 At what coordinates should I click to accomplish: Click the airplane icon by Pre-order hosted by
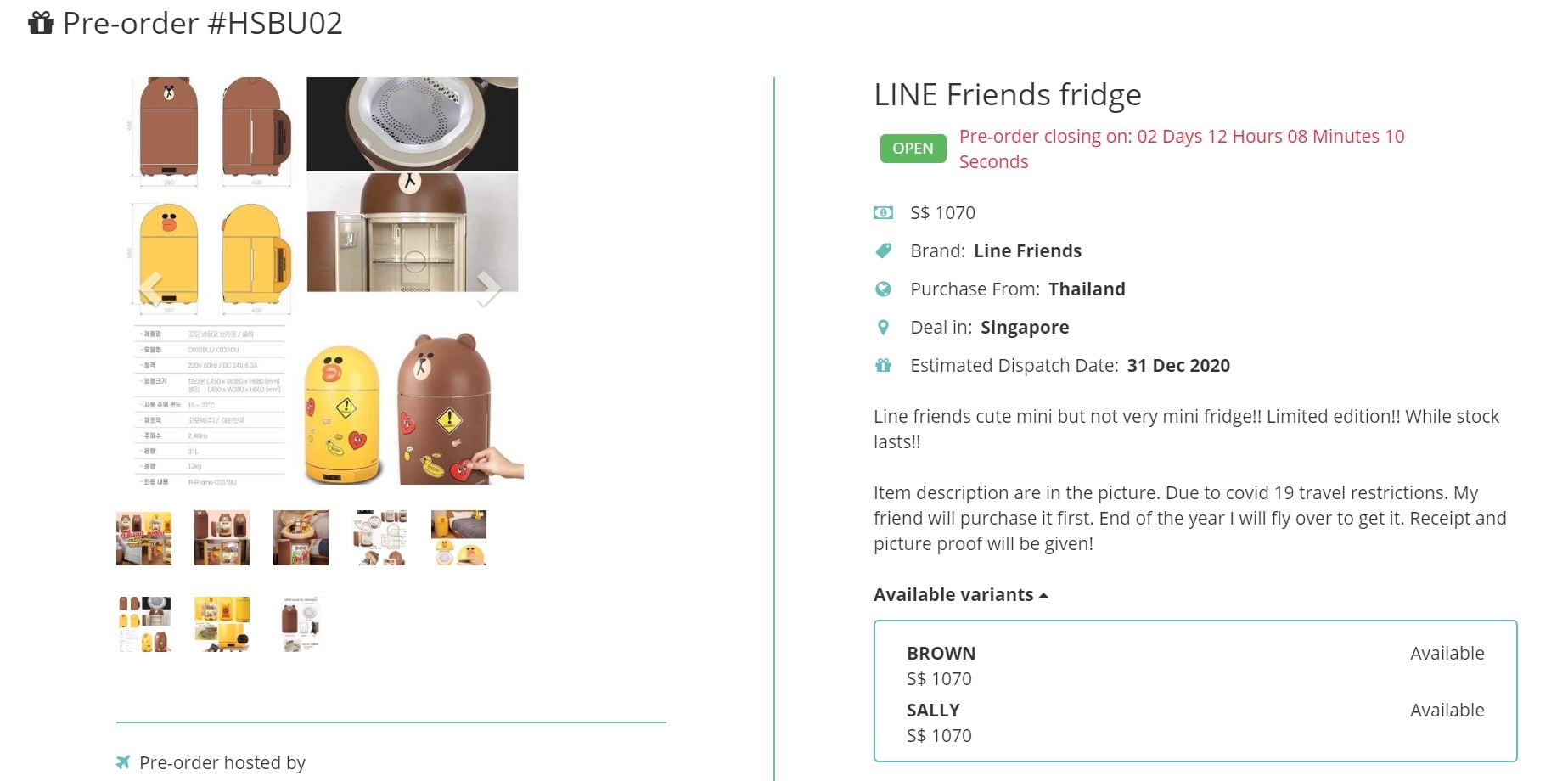[x=123, y=762]
